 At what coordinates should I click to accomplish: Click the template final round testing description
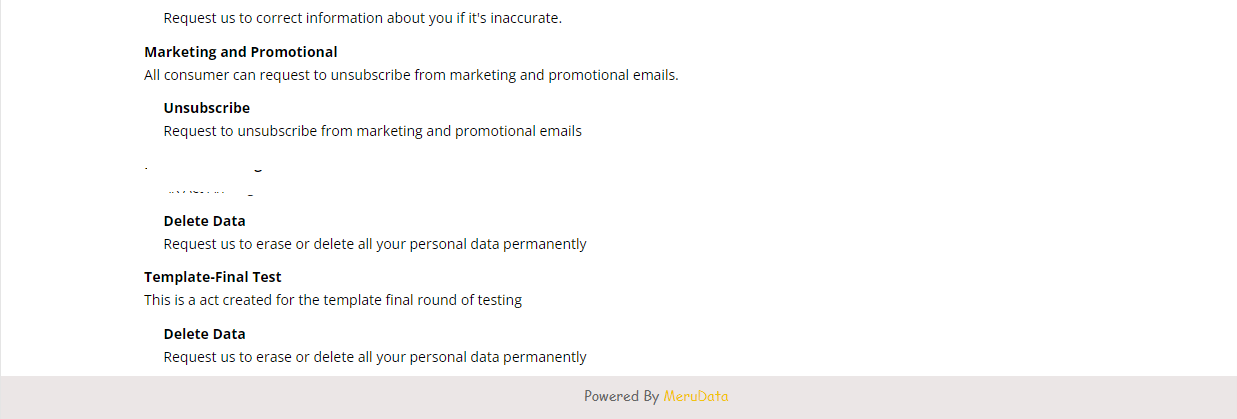pyautogui.click(x=333, y=300)
